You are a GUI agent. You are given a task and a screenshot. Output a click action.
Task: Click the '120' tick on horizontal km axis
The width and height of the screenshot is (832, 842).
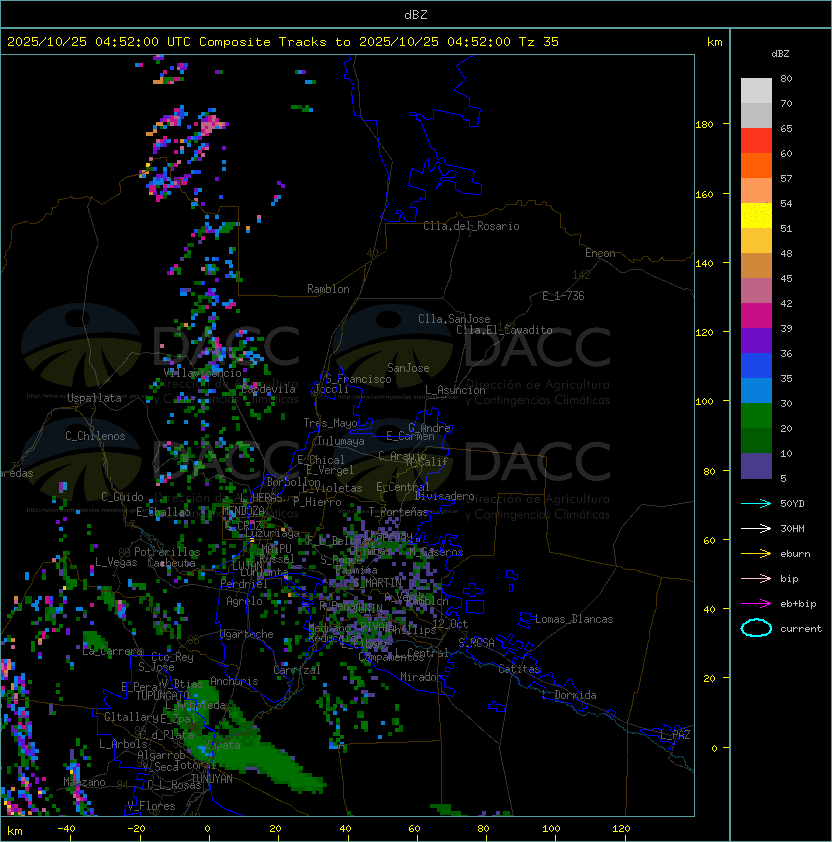(621, 829)
